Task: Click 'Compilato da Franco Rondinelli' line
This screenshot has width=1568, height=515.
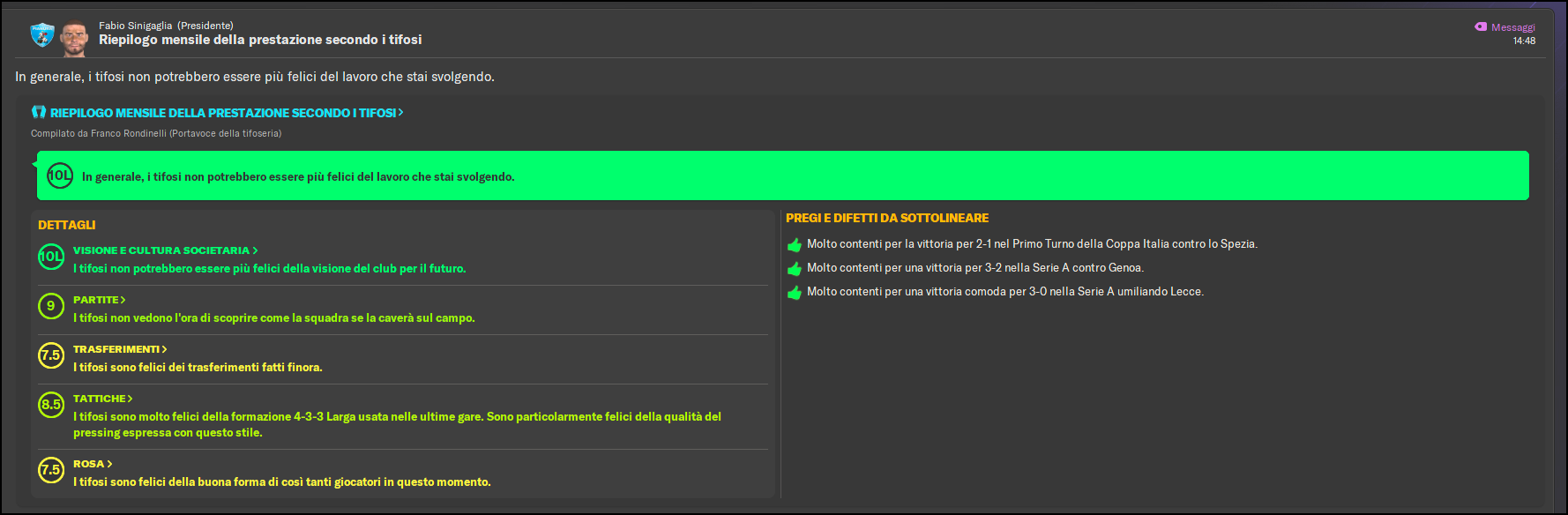Action: 156,134
